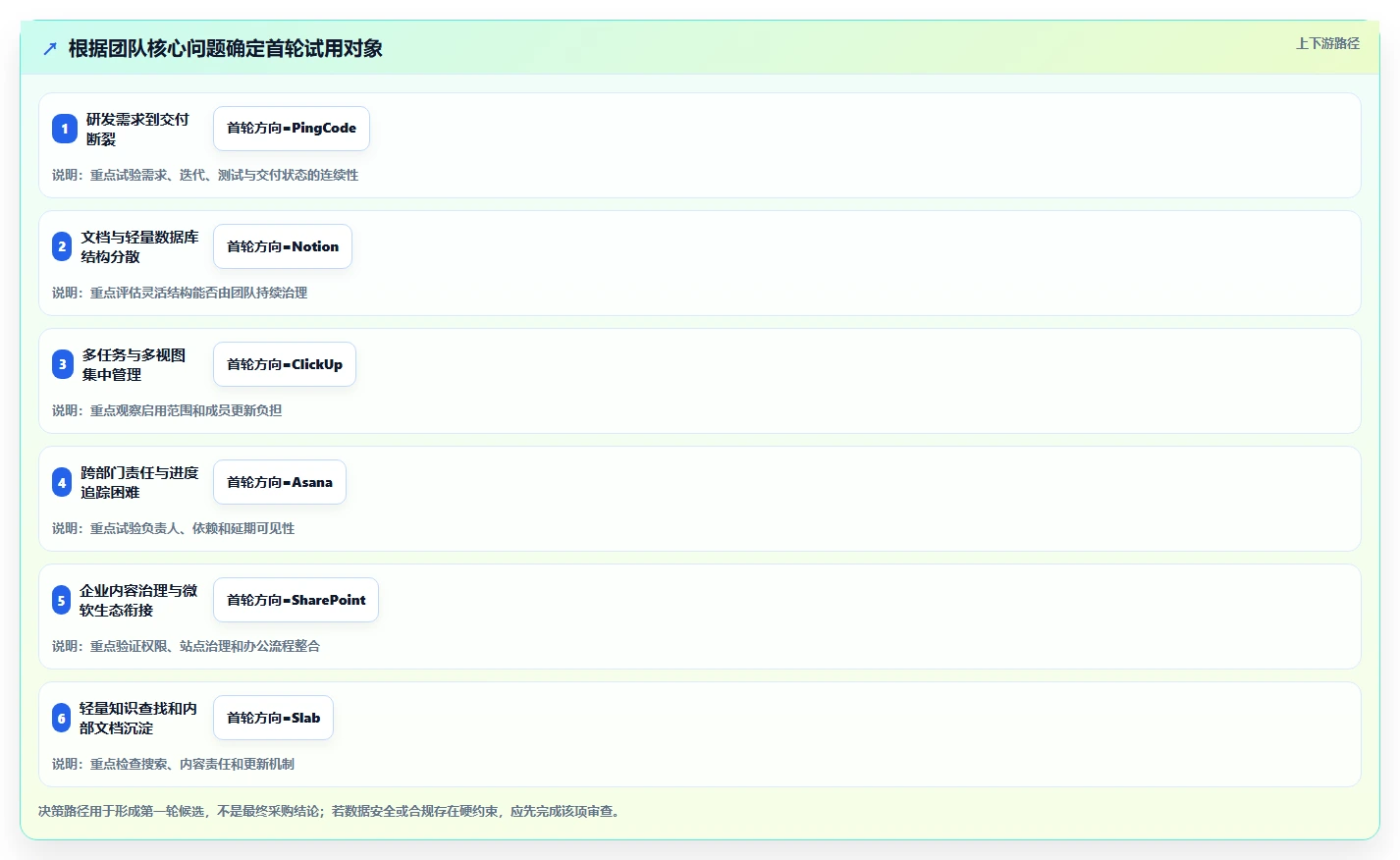Click the note 重点试验负责人、依赖和延期可见性
This screenshot has width=1400, height=860.
[x=192, y=528]
